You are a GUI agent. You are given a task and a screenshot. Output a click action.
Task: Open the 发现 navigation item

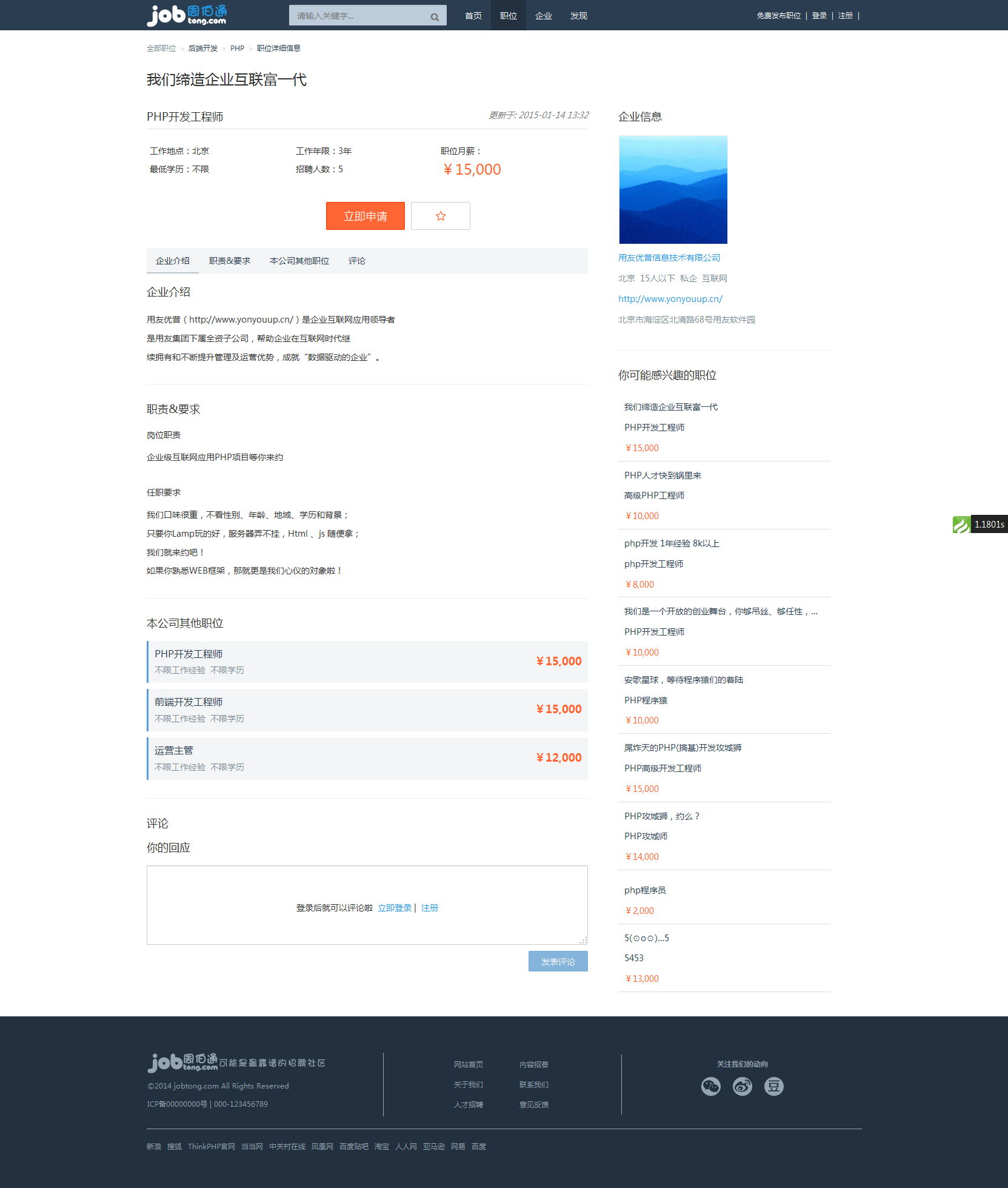coord(579,16)
